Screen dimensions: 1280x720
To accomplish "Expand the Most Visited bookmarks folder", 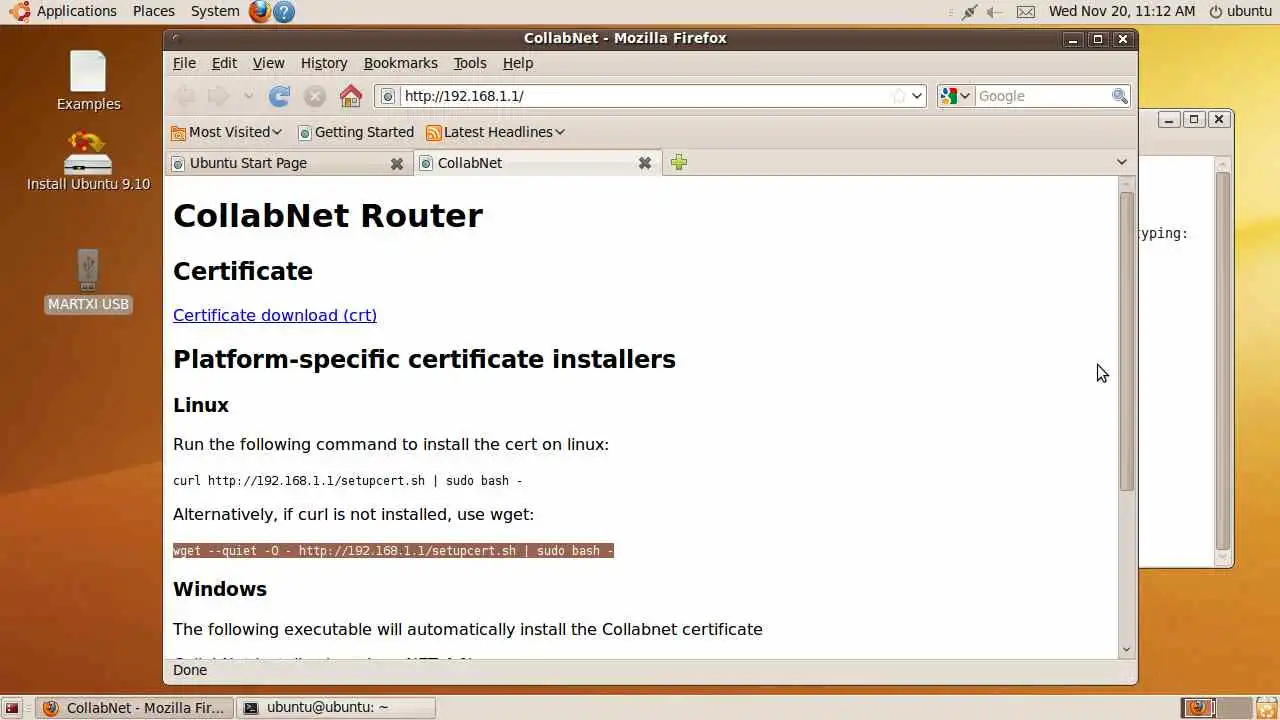I will pos(226,132).
